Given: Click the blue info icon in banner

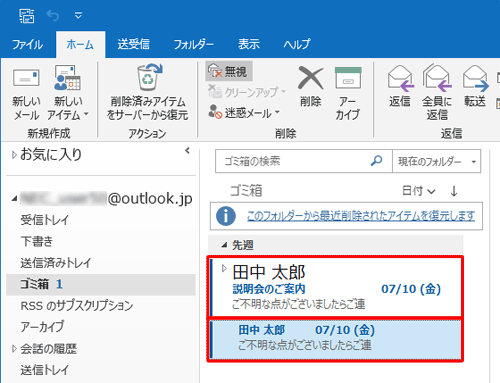Looking at the screenshot, I should click(226, 216).
